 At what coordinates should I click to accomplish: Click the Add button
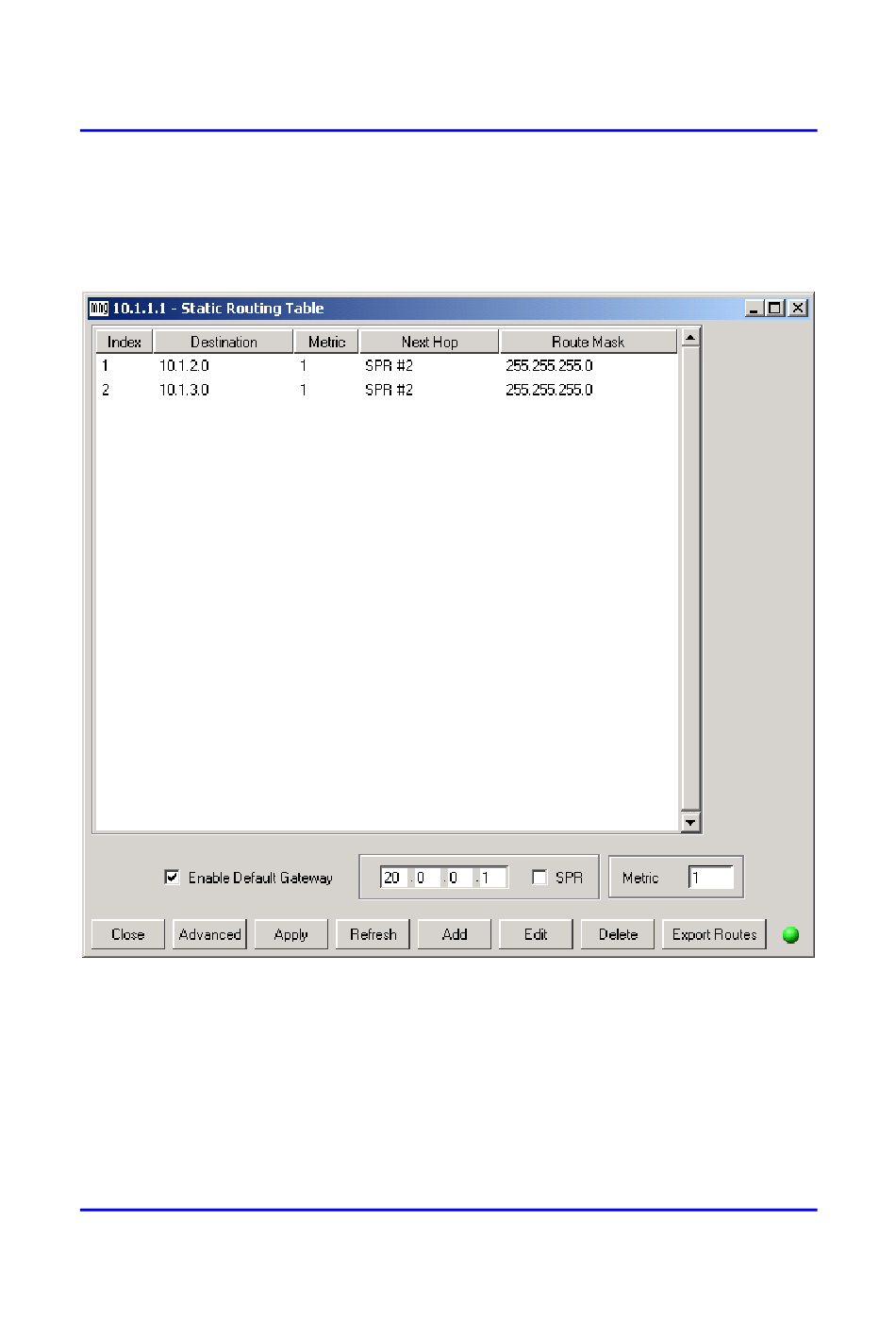(455, 934)
